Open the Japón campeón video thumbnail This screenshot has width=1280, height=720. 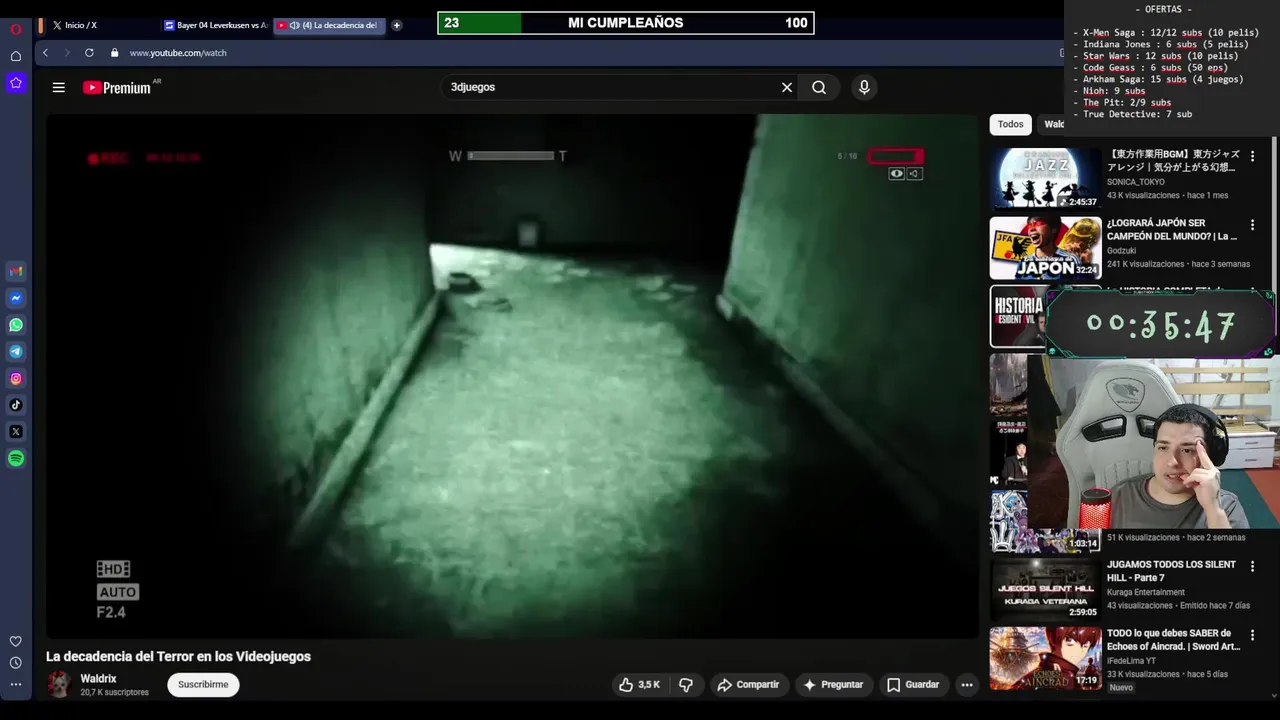[x=1045, y=248]
